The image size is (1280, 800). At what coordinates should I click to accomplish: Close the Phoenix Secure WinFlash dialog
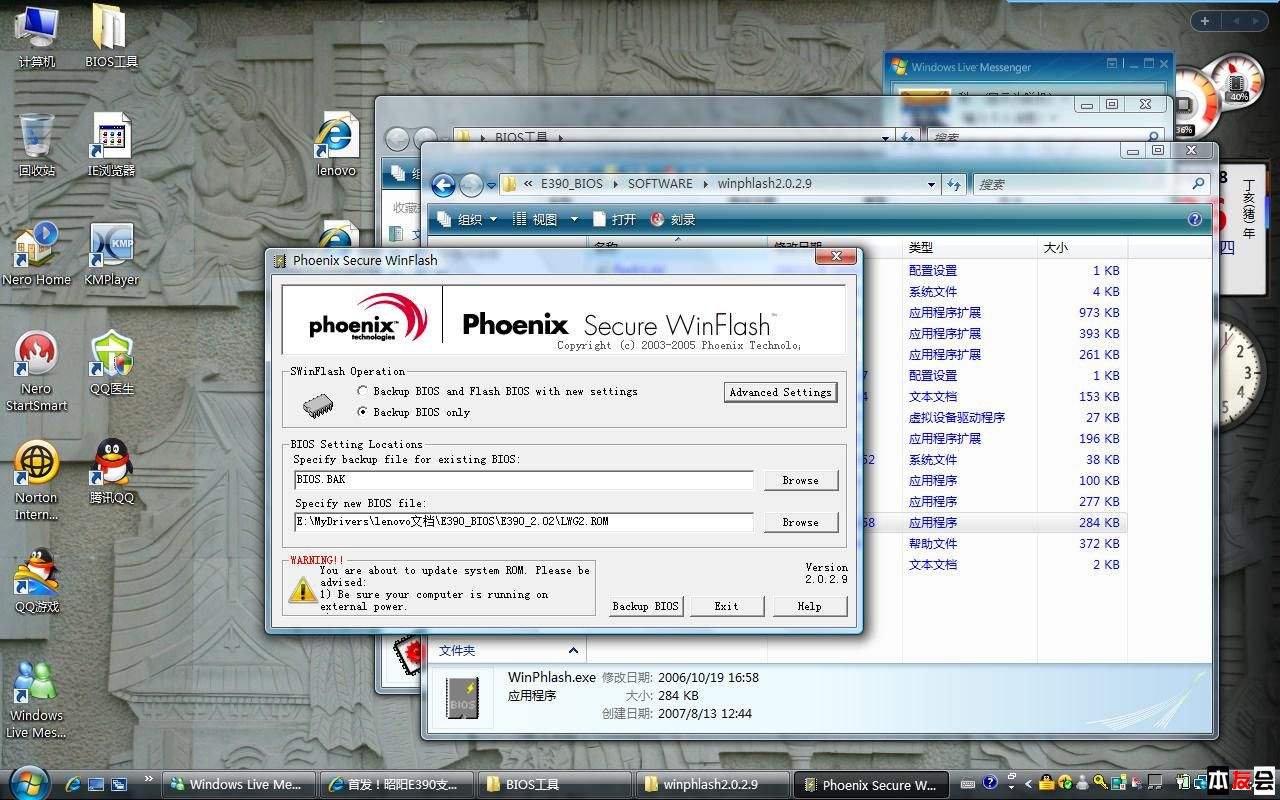coord(835,257)
